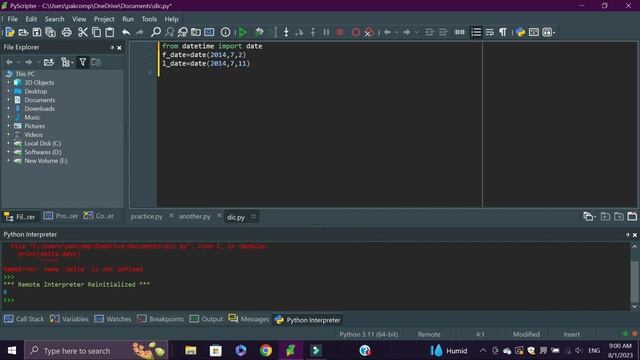
Task: Open the Variables panel tab
Action: click(x=69, y=319)
